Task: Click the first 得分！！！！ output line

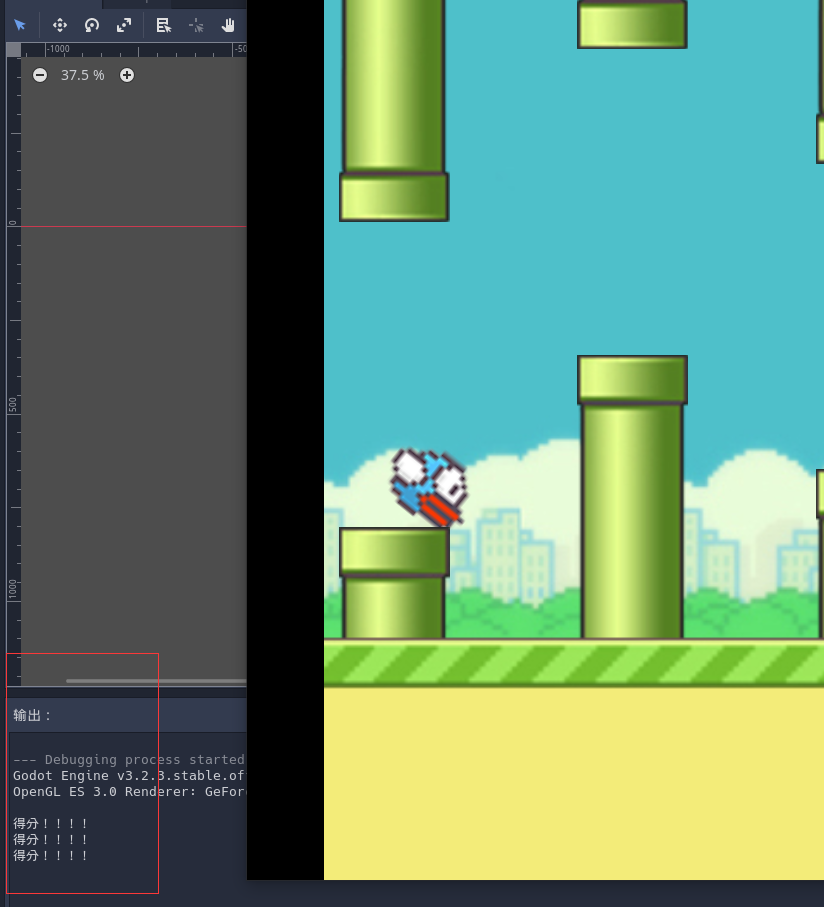Action: (50, 823)
